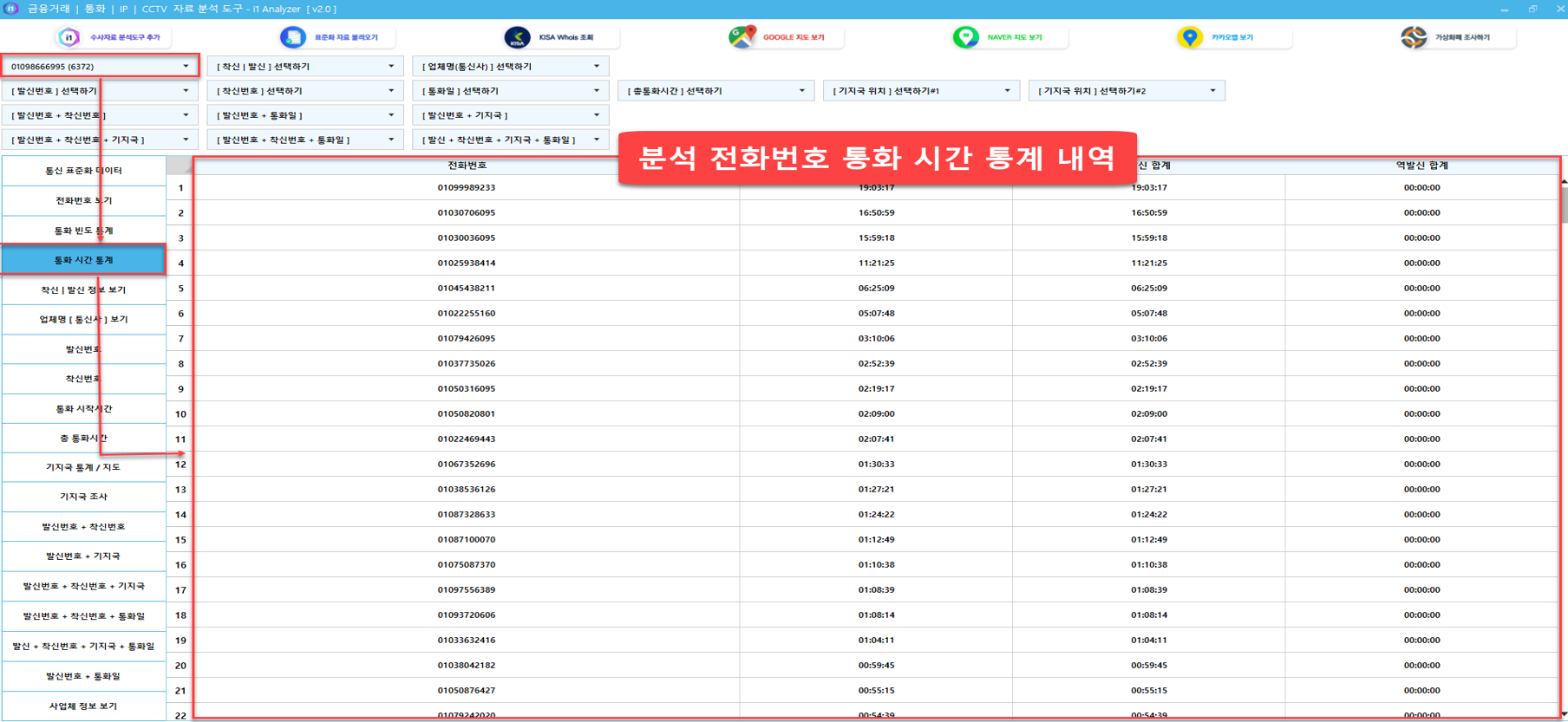This screenshot has width=1568, height=722.
Task: Sort by the 전화번호 column header
Action: (x=467, y=165)
